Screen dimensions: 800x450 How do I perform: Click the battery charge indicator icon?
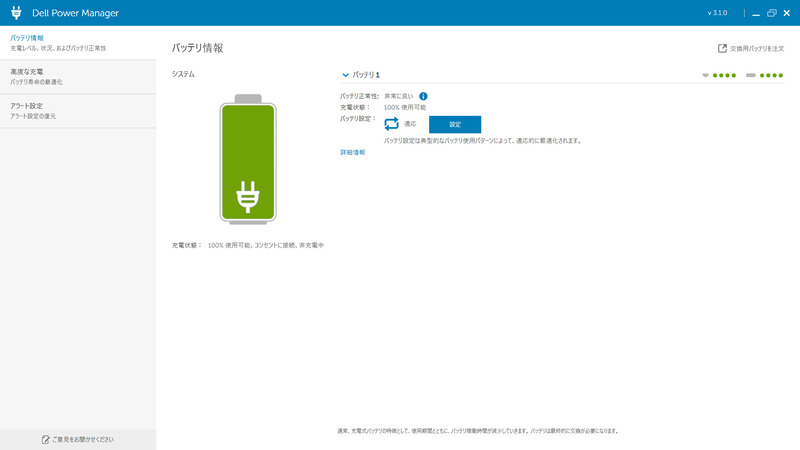[x=751, y=75]
